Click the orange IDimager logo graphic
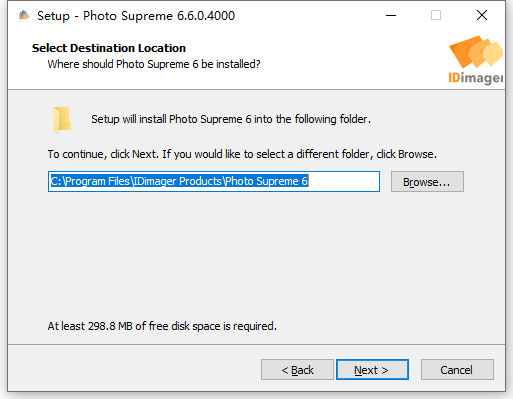The height and width of the screenshot is (399, 513). point(476,52)
